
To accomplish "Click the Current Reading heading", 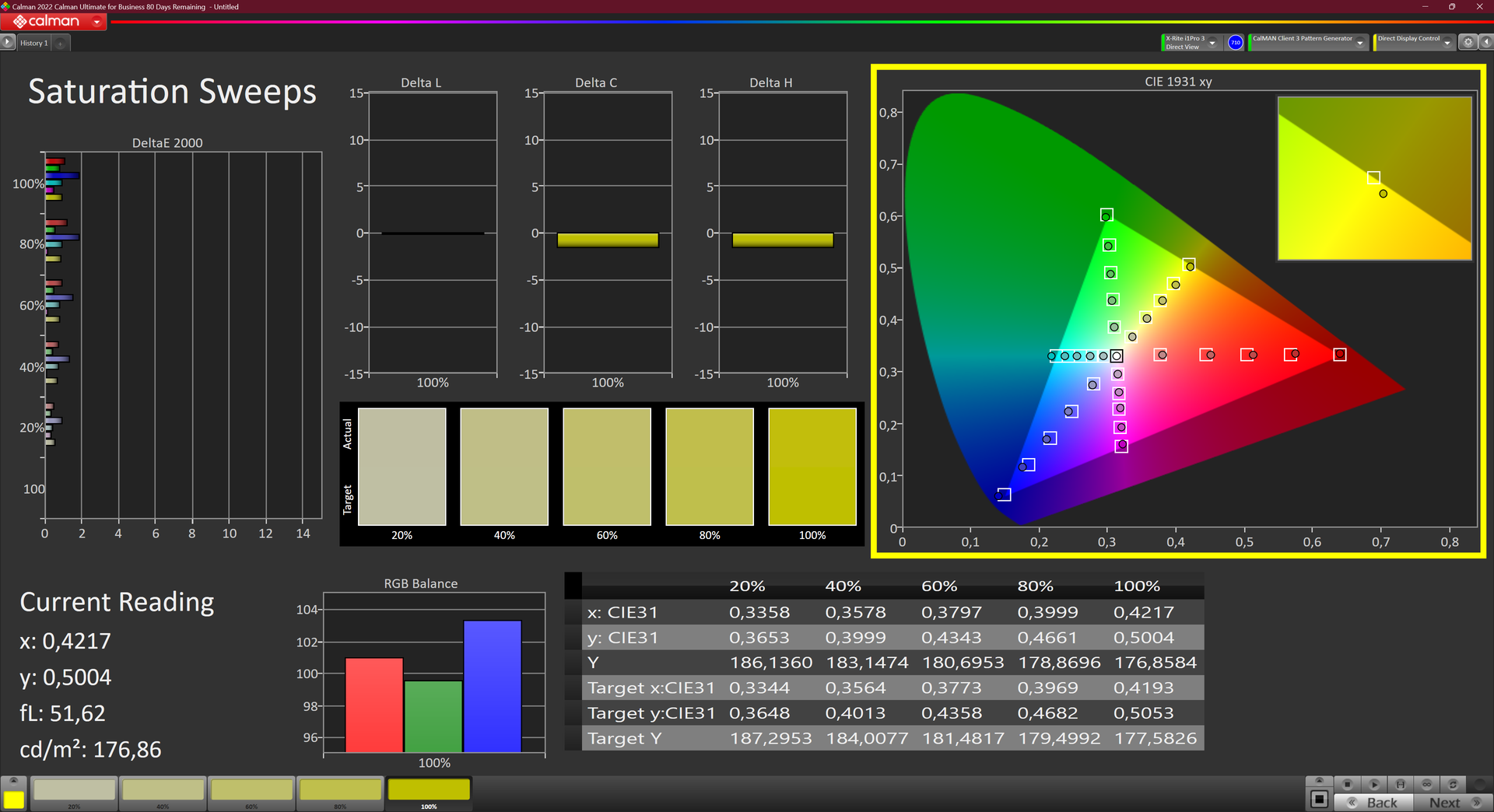I will pyautogui.click(x=117, y=603).
